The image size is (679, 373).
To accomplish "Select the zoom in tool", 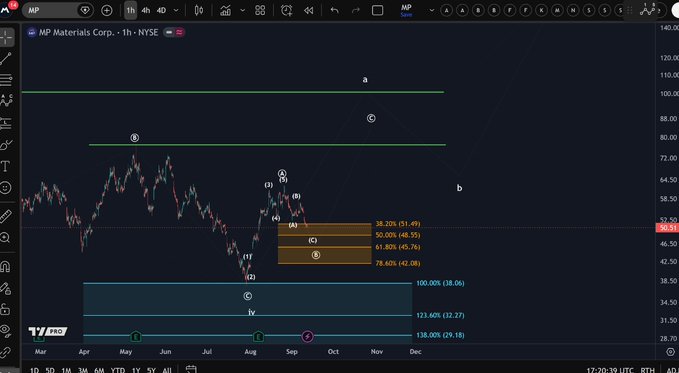I will (x=6, y=237).
